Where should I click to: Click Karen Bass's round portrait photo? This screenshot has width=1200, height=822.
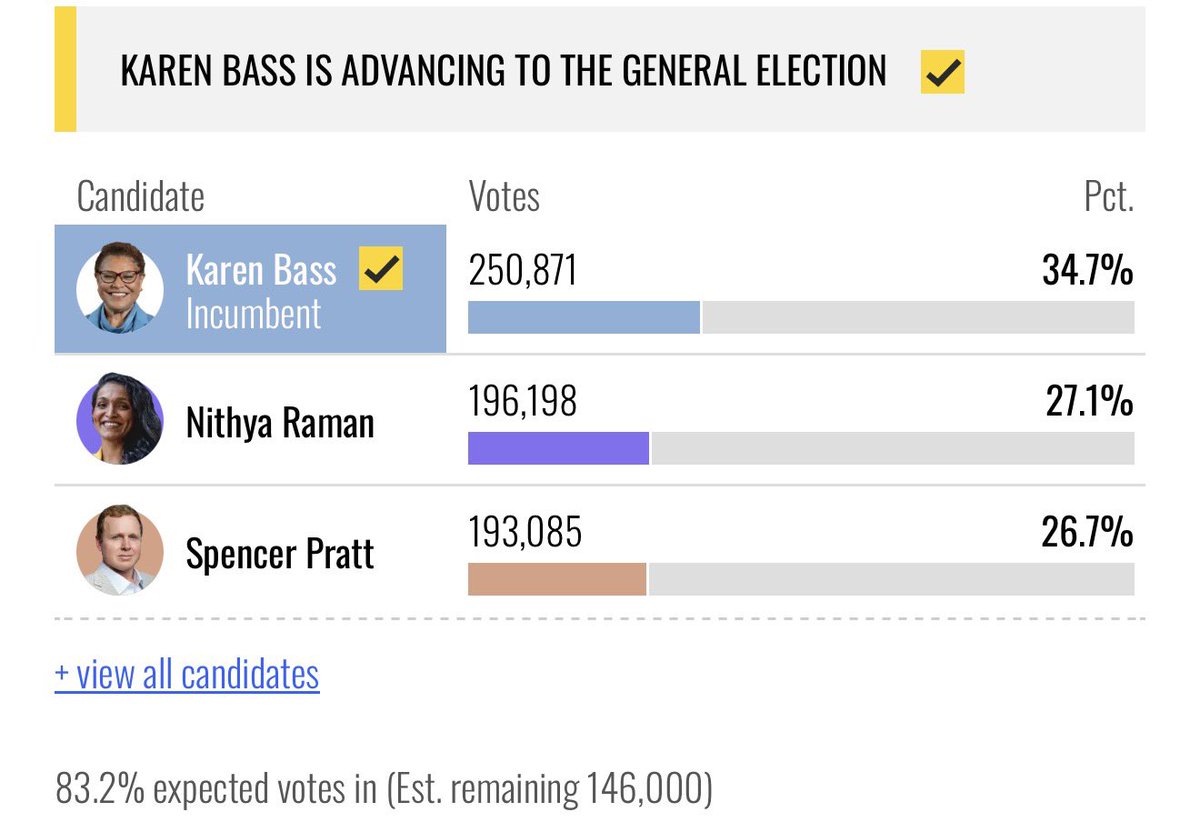pyautogui.click(x=120, y=289)
